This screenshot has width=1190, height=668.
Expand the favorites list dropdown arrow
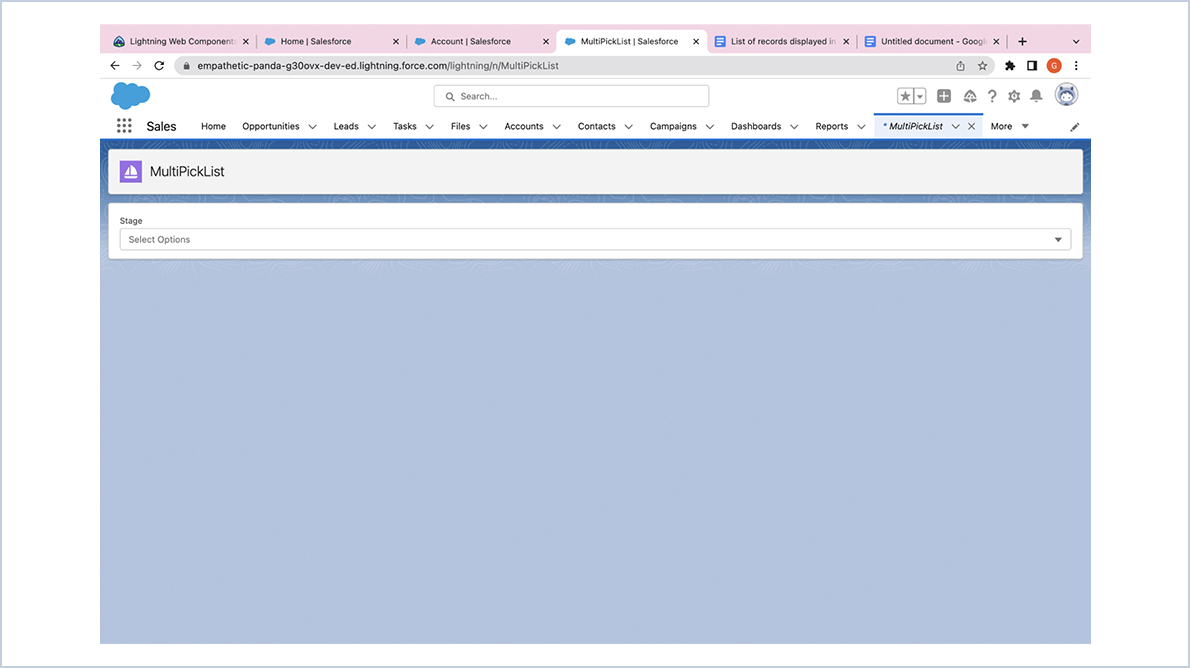pyautogui.click(x=918, y=95)
